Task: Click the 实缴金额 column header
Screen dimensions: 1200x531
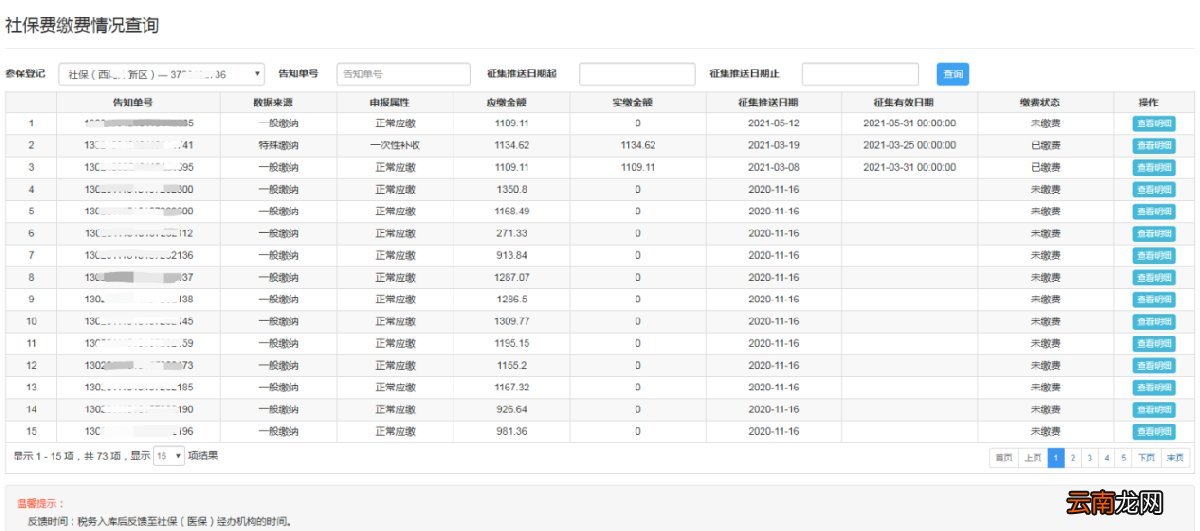Action: coord(637,102)
